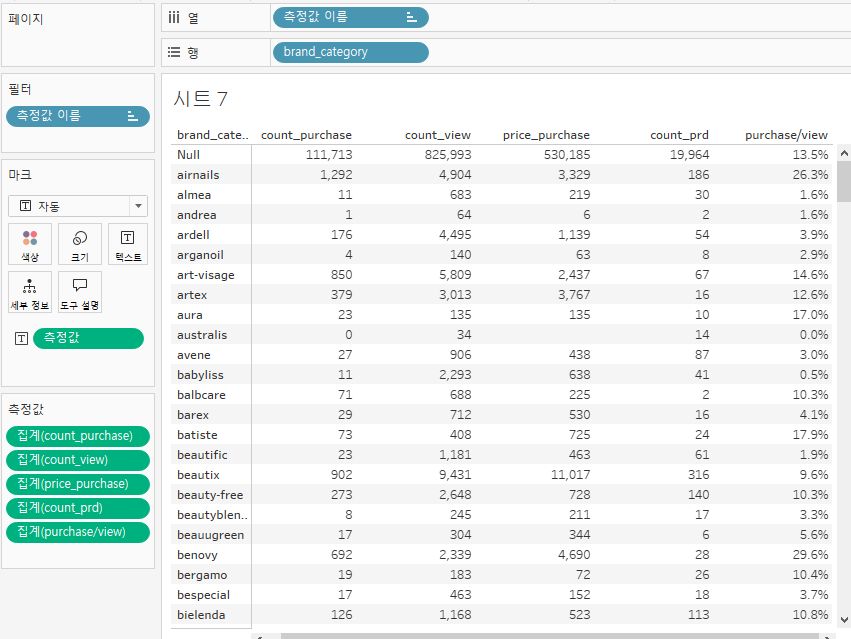The height and width of the screenshot is (639, 851).
Task: Open the Tooltip (도구 설명) marks card
Action: pos(80,292)
